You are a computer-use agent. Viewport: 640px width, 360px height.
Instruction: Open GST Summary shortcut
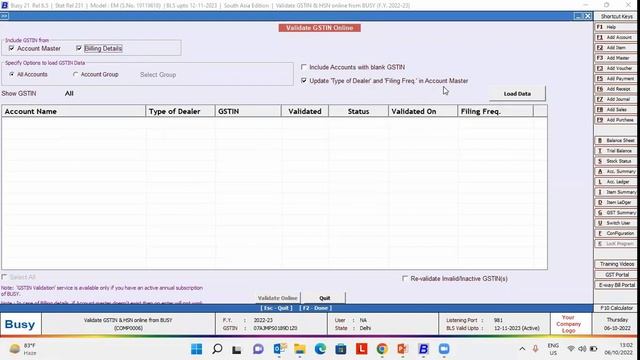tap(616, 213)
